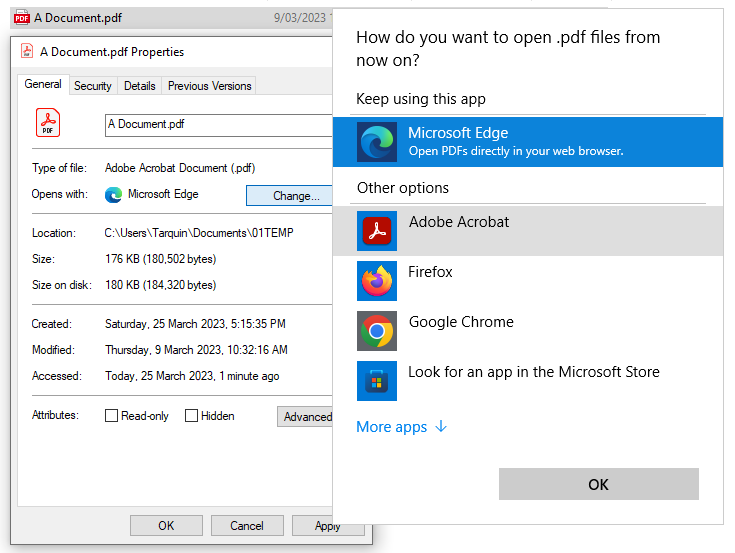This screenshot has width=735, height=553.
Task: Enable the Read-only checkbox
Action: pyautogui.click(x=111, y=416)
